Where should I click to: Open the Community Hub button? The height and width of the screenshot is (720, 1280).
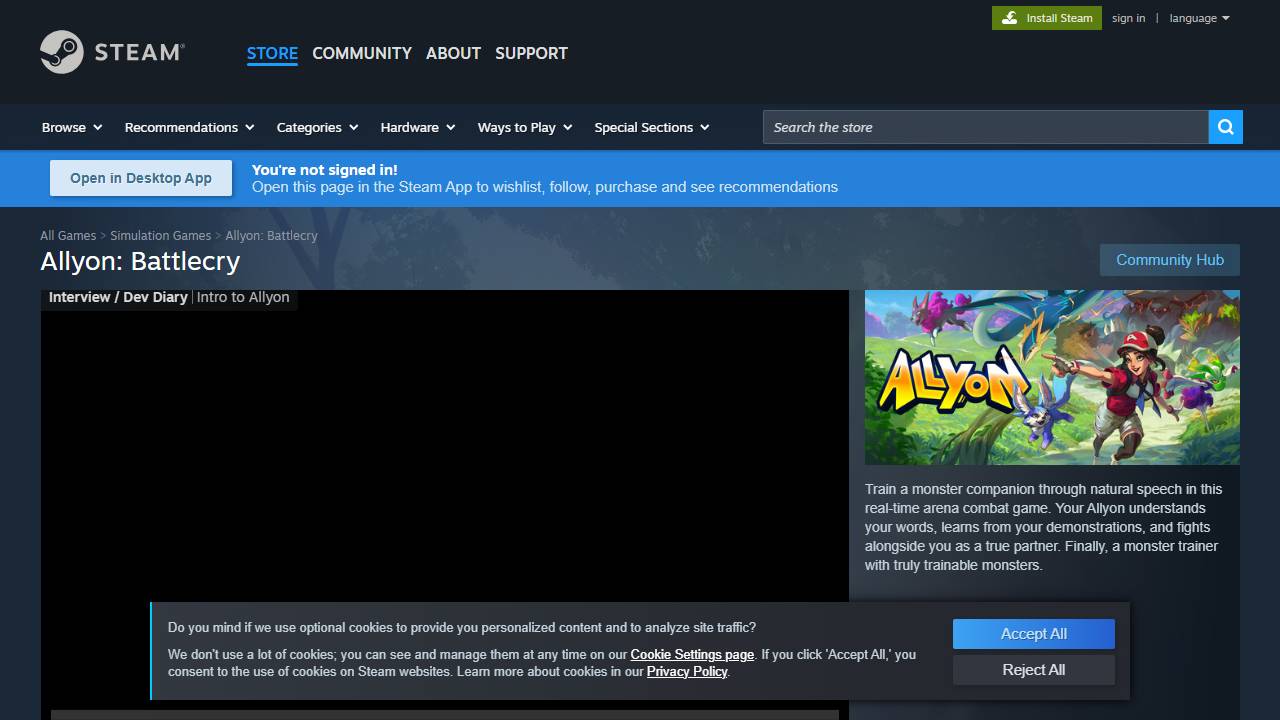(x=1170, y=260)
